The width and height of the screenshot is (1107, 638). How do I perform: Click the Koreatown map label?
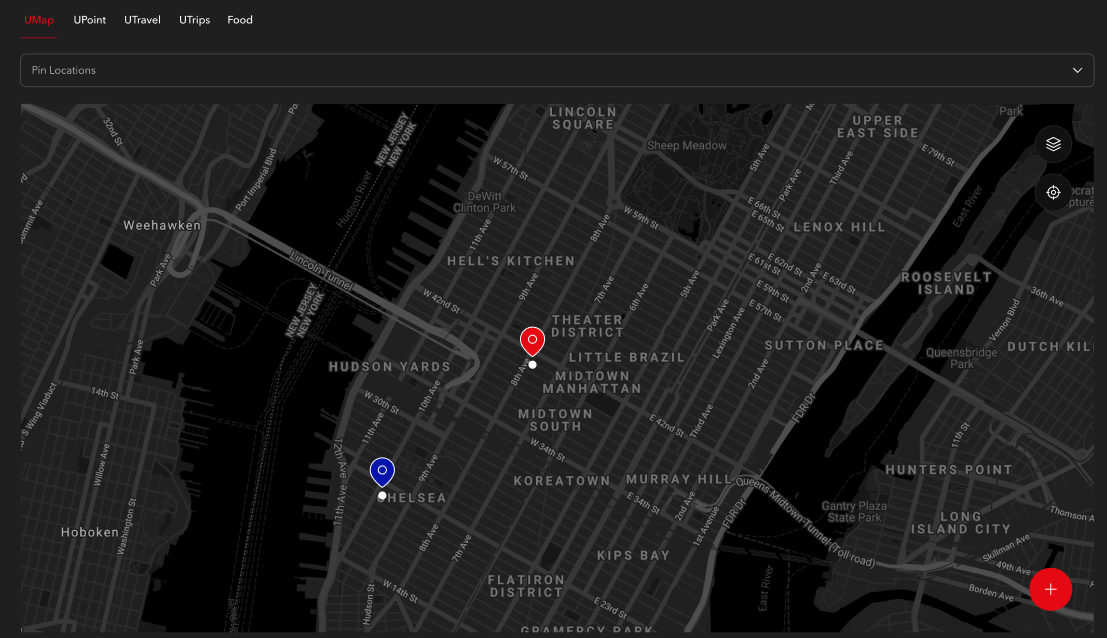(562, 481)
